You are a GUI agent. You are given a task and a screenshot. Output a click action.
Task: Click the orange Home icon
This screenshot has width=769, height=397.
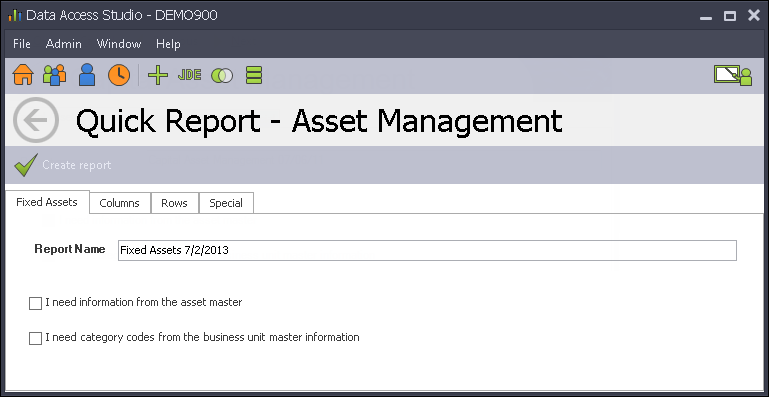pyautogui.click(x=23, y=75)
